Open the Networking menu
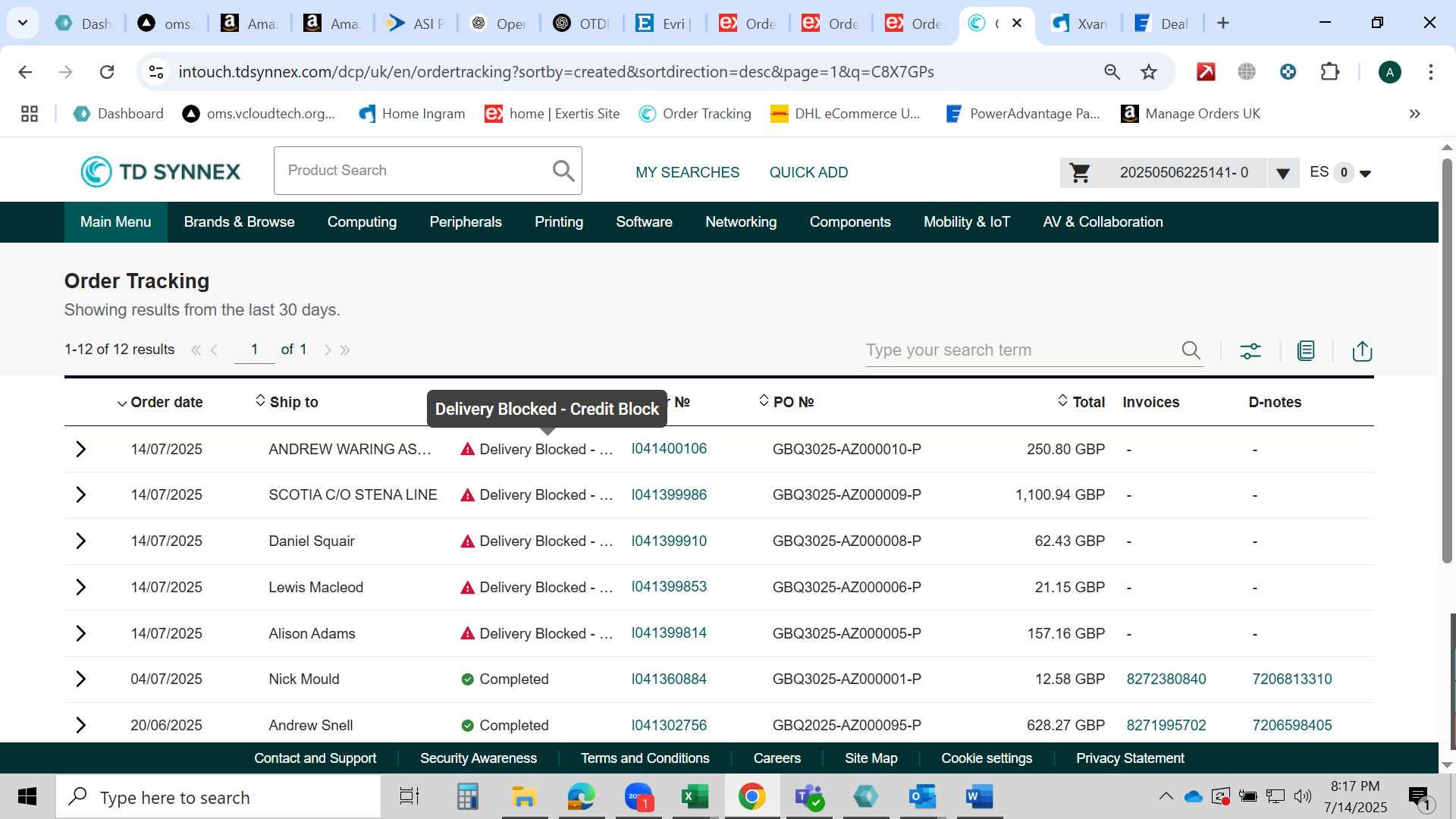1456x819 pixels. point(741,222)
